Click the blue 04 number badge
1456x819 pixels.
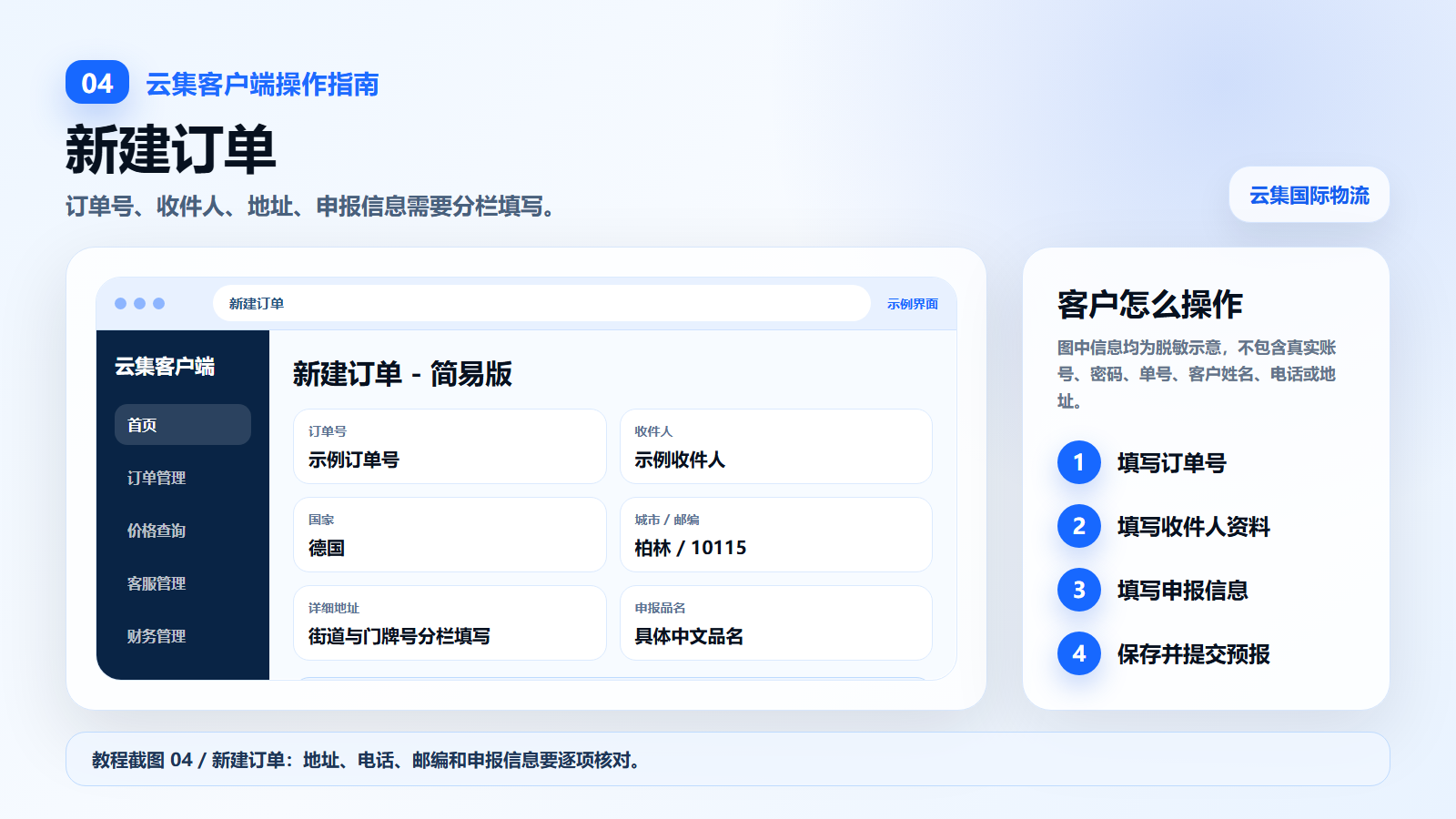pos(97,83)
